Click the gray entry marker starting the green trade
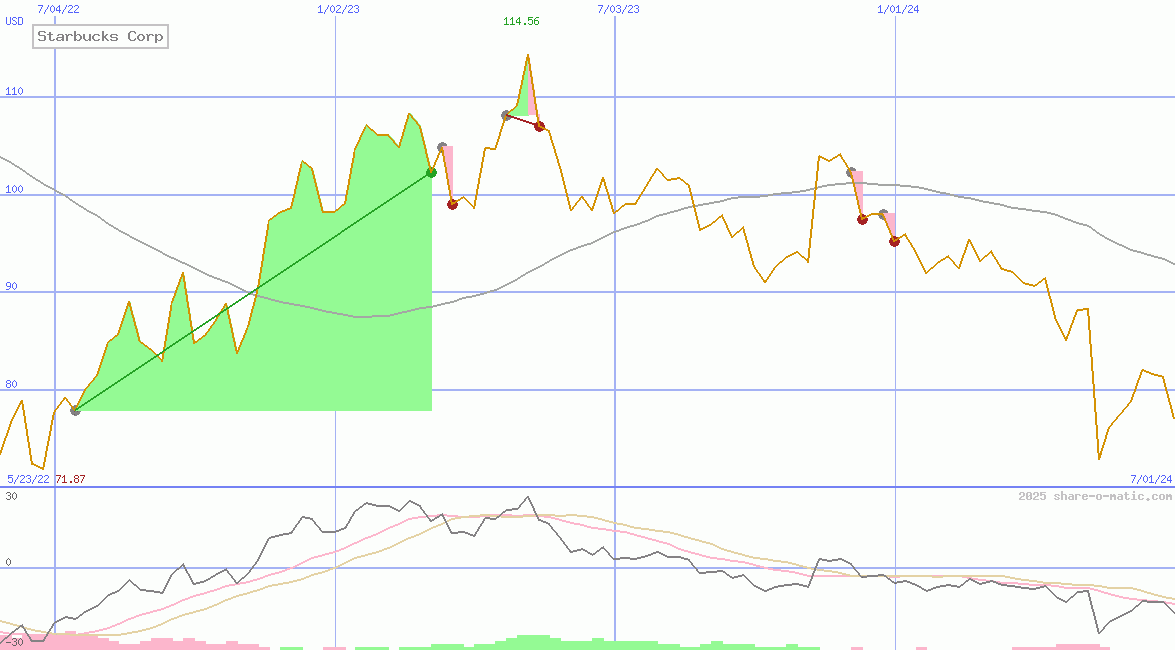 coord(75,410)
